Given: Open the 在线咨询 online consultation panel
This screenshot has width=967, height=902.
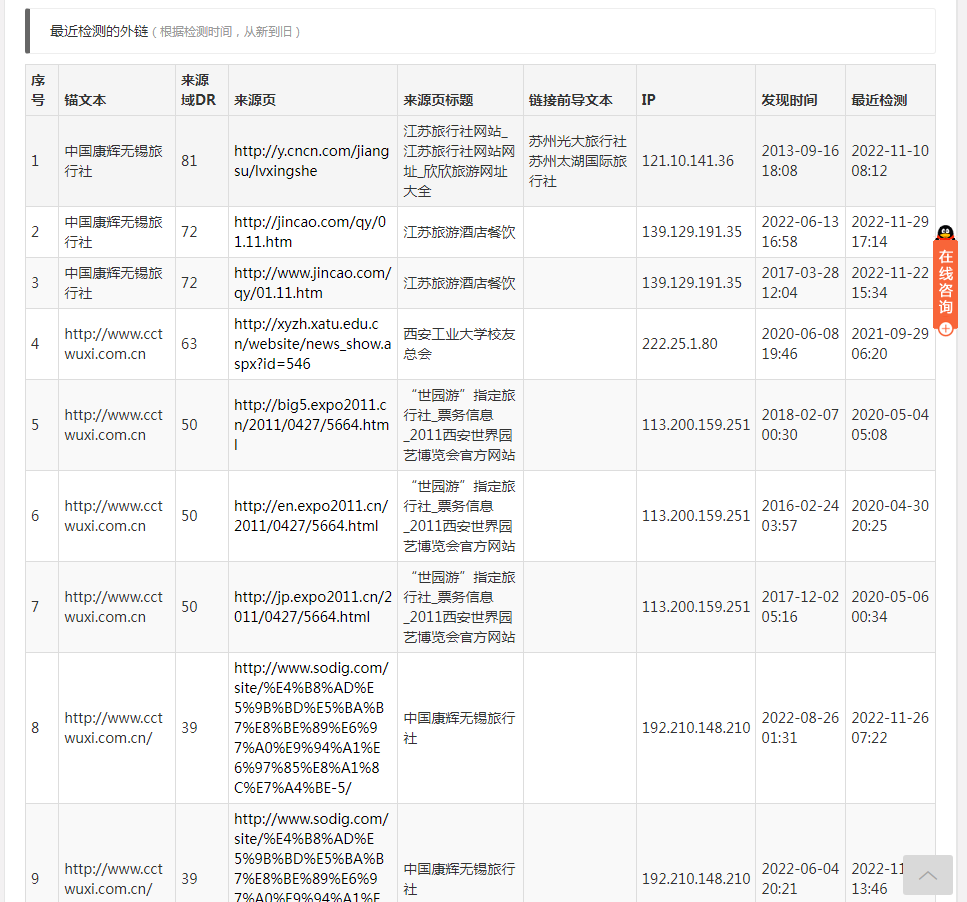Looking at the screenshot, I should tap(945, 283).
